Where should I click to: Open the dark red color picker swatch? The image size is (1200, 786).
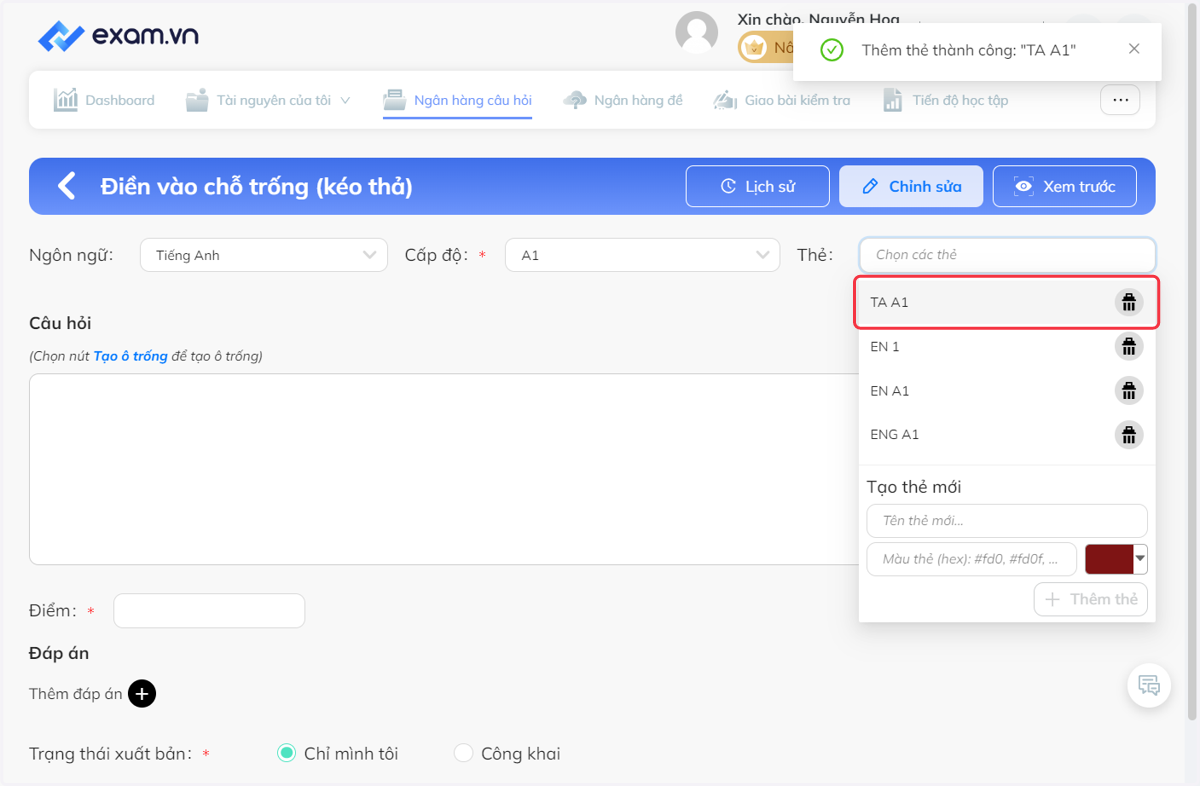click(1116, 559)
